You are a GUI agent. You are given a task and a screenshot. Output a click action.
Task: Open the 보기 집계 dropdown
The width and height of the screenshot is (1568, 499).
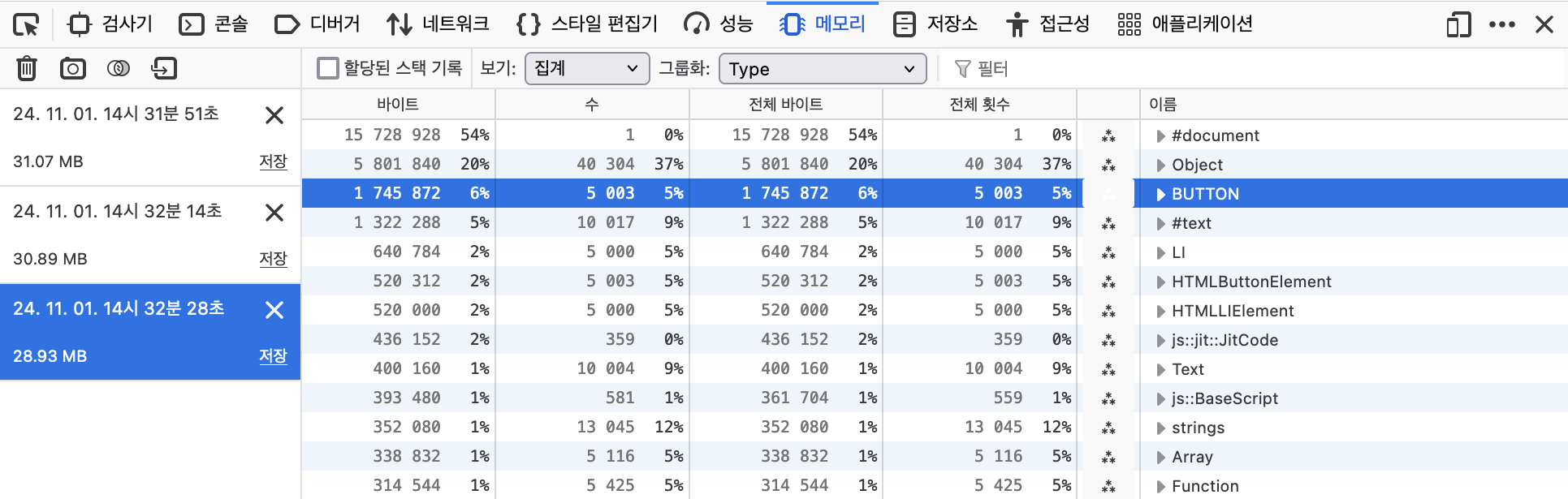click(587, 68)
